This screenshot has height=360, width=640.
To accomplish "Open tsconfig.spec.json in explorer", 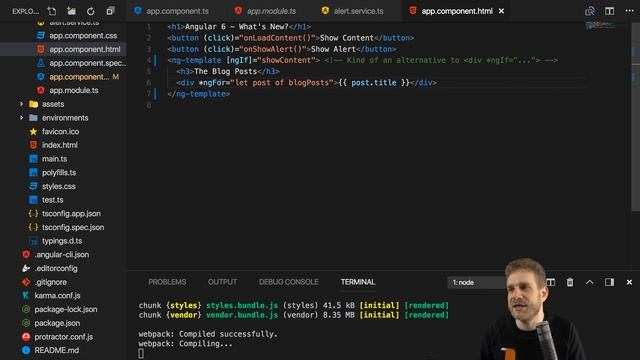I will click(73, 227).
